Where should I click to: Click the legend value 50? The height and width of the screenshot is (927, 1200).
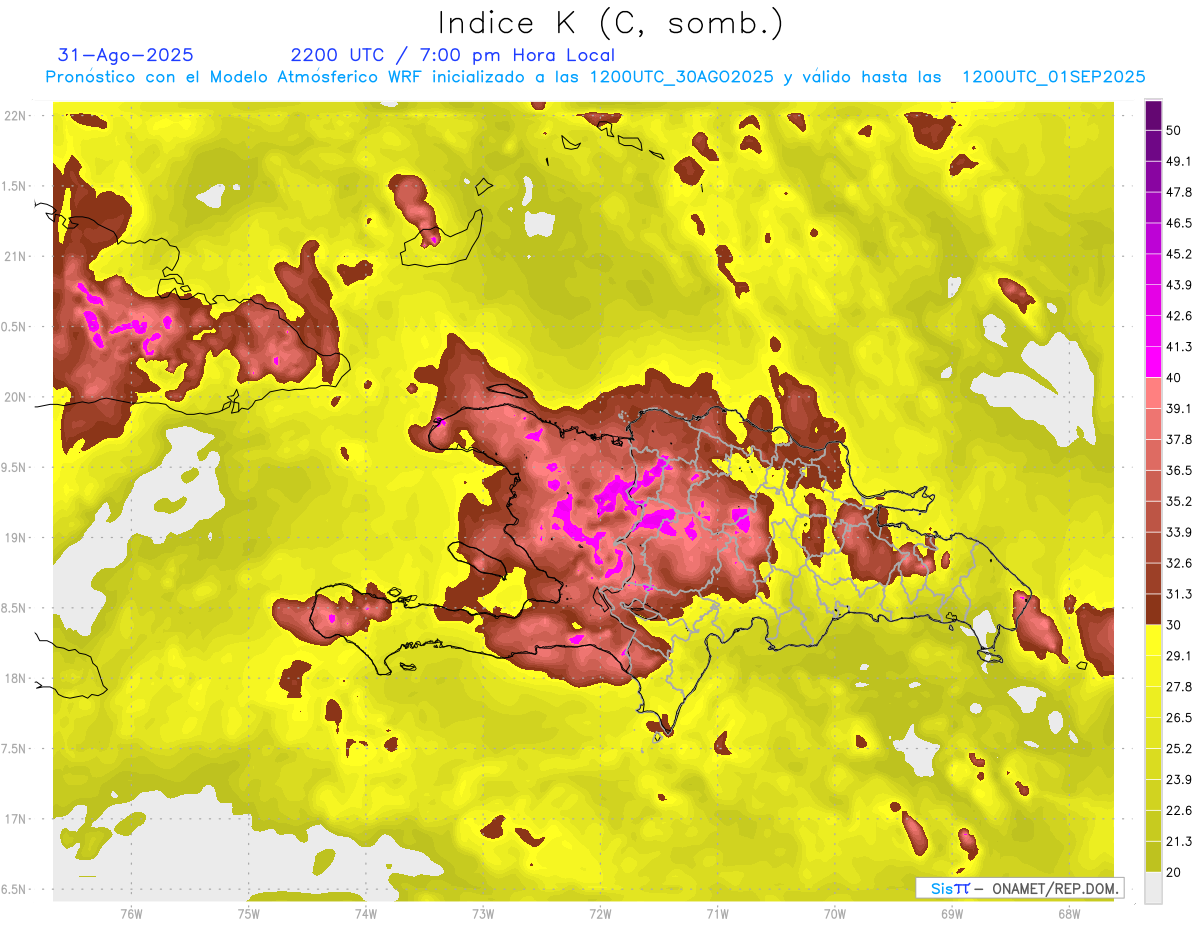(x=1176, y=130)
